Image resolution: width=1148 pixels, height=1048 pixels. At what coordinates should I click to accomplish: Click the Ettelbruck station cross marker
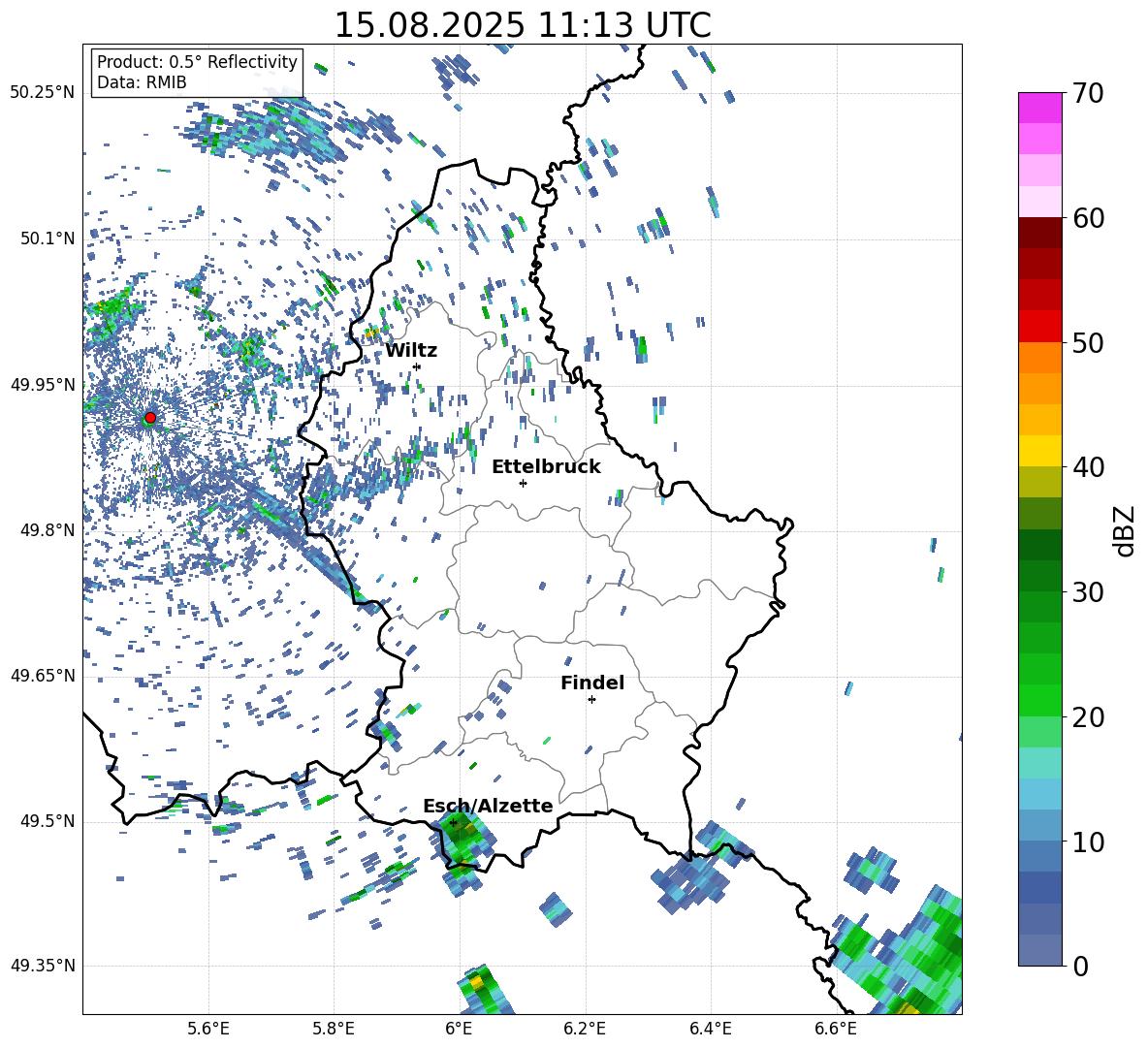click(523, 483)
